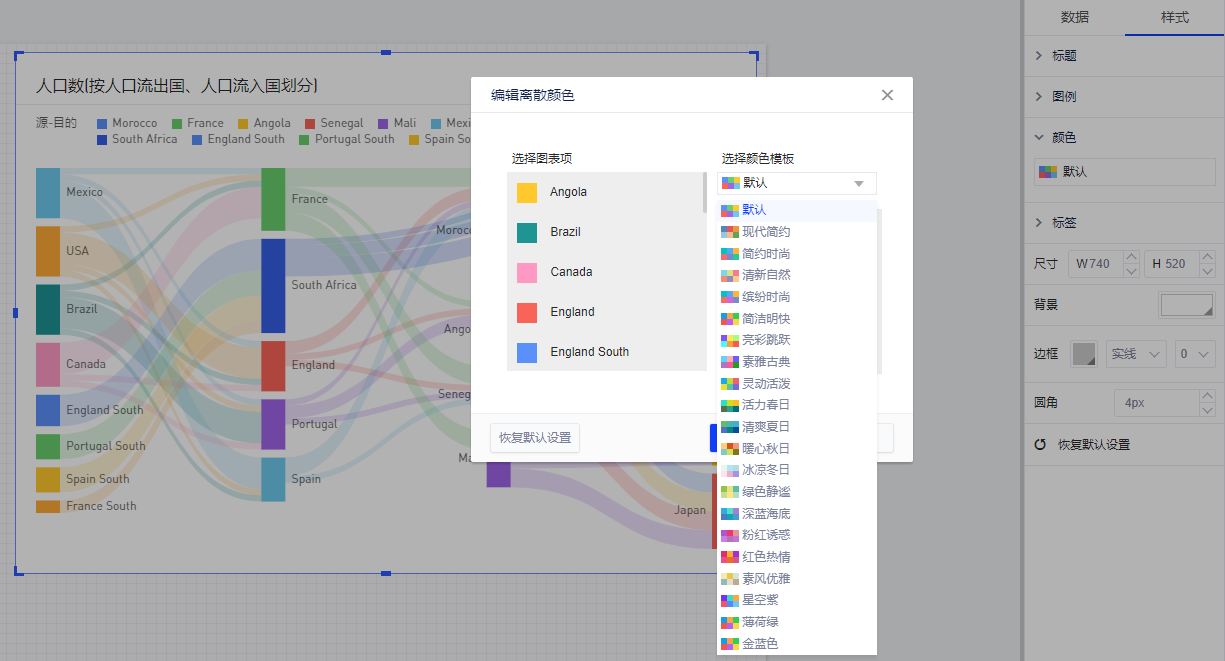
Task: Click the 恢复默认设置 reset icon in sidebar
Action: 1040,445
